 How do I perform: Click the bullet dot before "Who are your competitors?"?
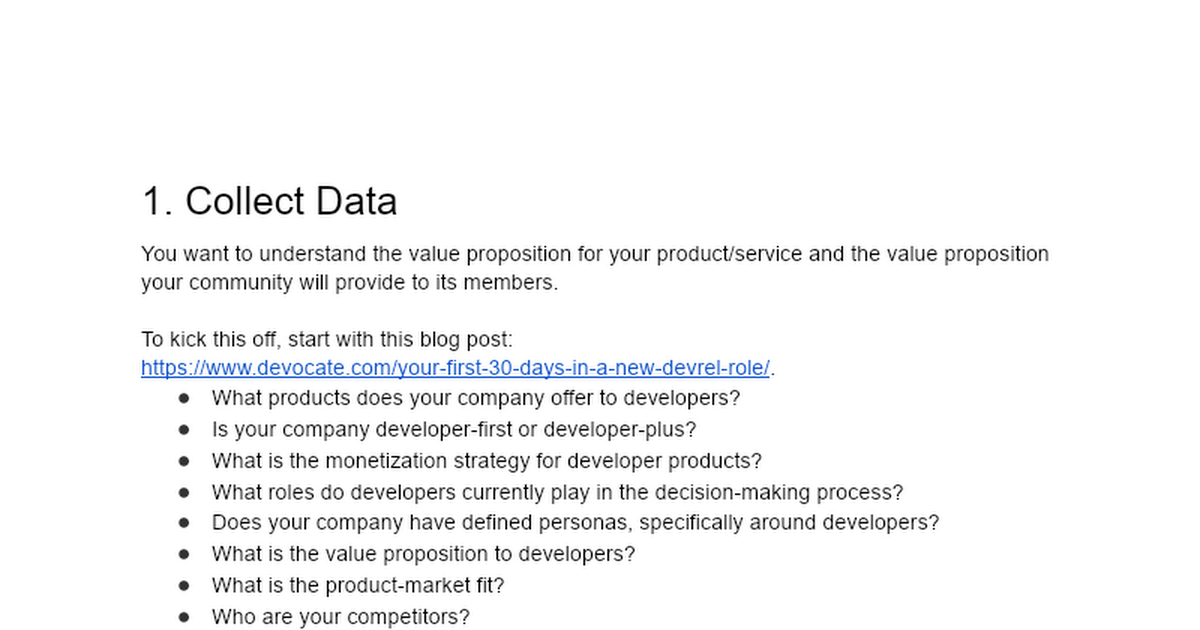pos(184,617)
